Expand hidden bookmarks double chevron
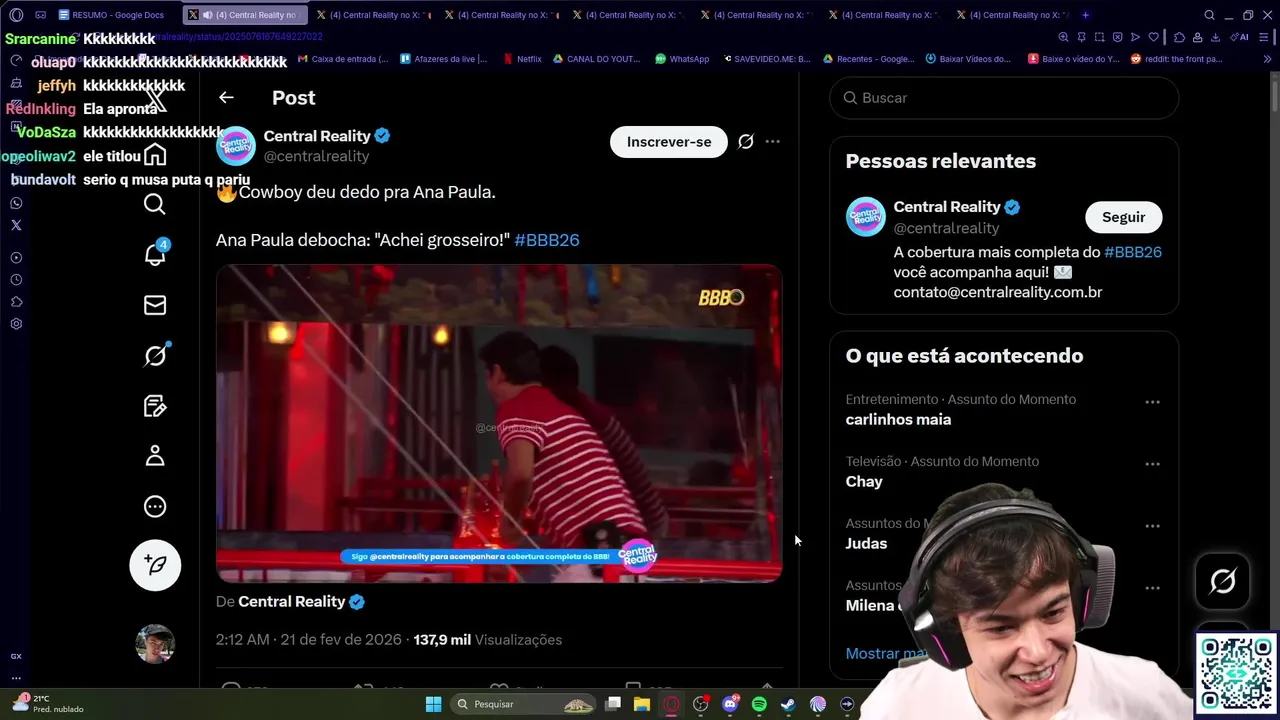Image resolution: width=1280 pixels, height=720 pixels. 1268,59
